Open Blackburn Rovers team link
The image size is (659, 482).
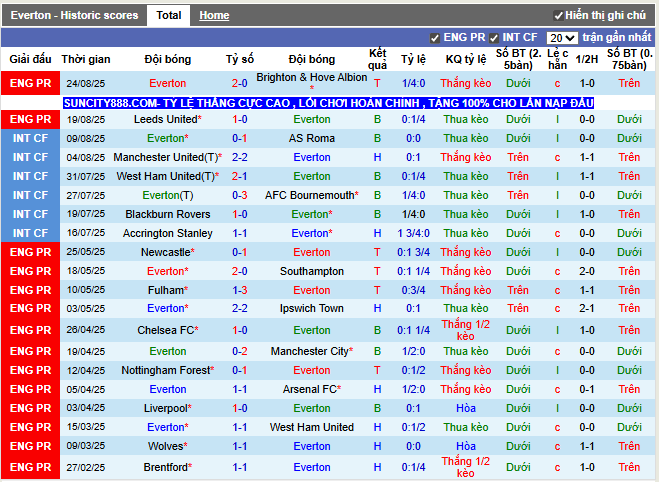(168, 214)
